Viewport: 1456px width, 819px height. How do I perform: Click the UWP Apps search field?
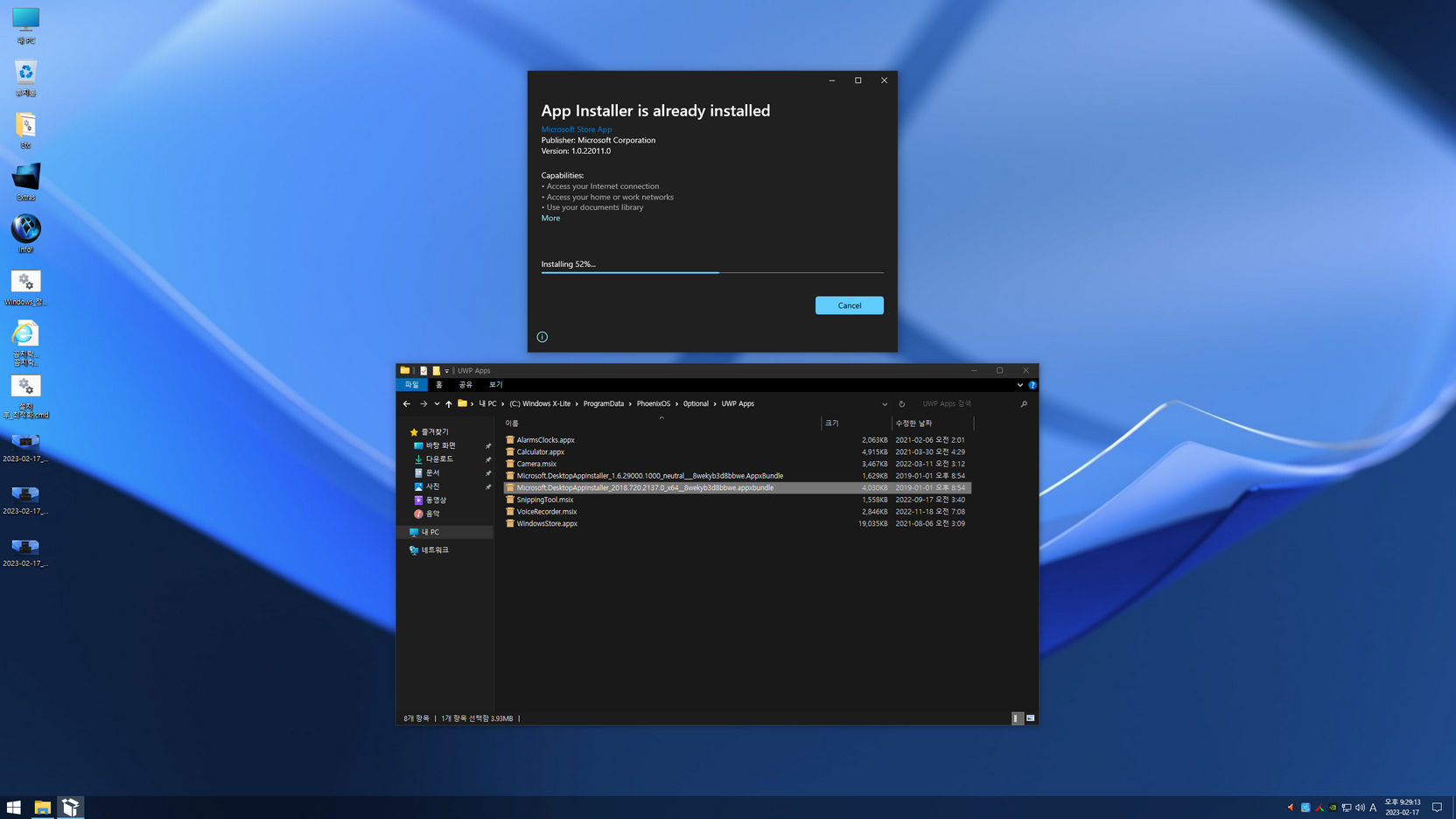click(967, 404)
